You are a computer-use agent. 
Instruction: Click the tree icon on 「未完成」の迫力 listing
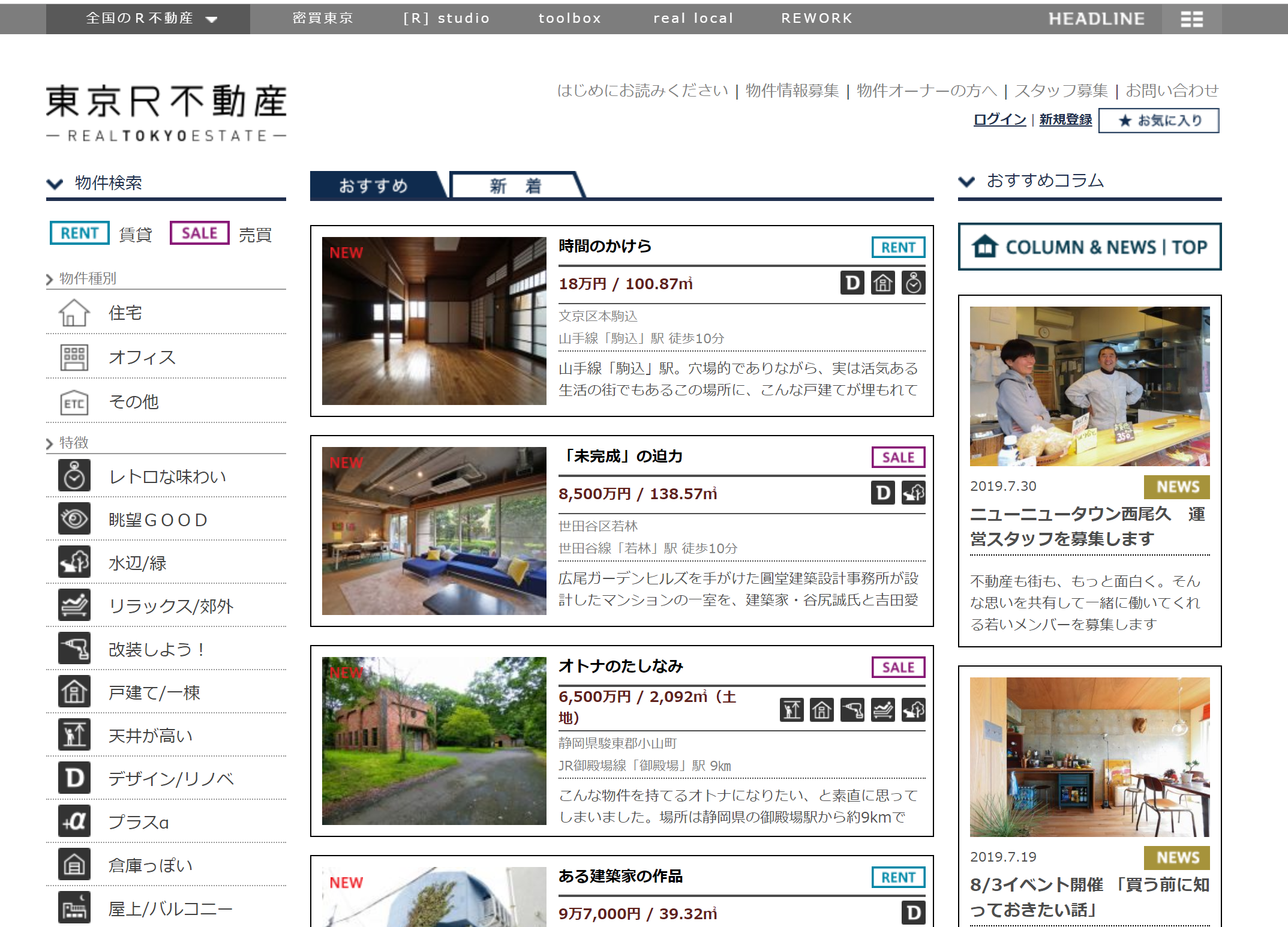click(x=914, y=493)
